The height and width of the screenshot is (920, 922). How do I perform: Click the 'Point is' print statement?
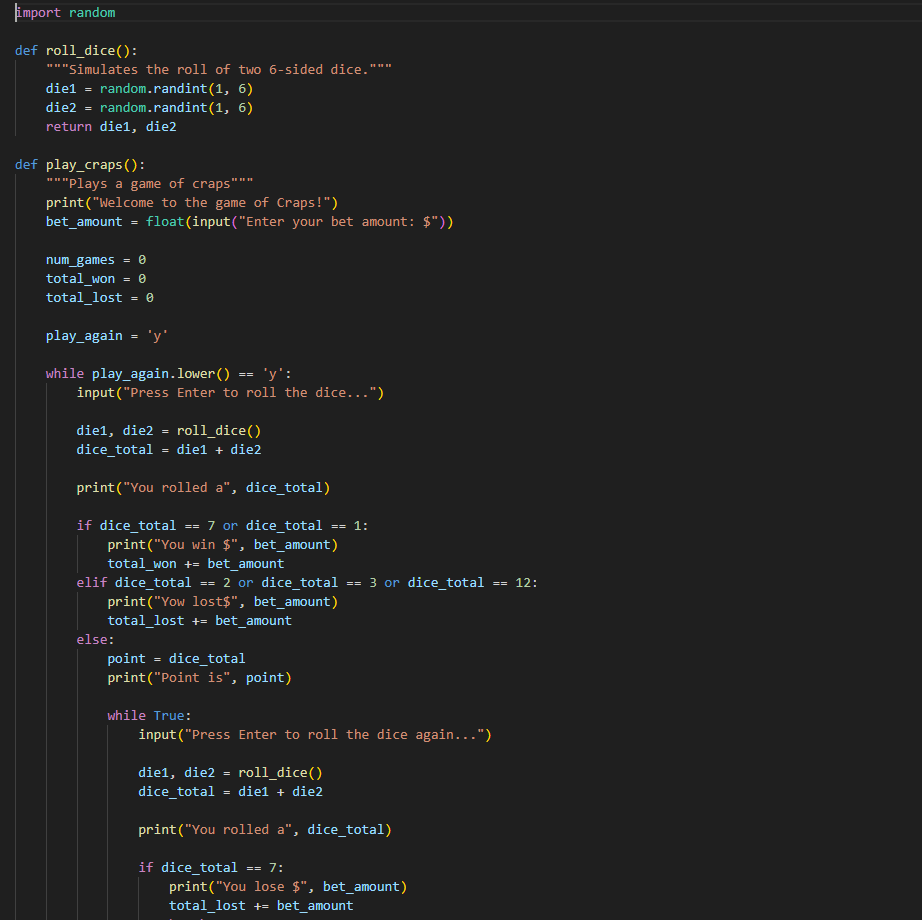pyautogui.click(x=199, y=678)
